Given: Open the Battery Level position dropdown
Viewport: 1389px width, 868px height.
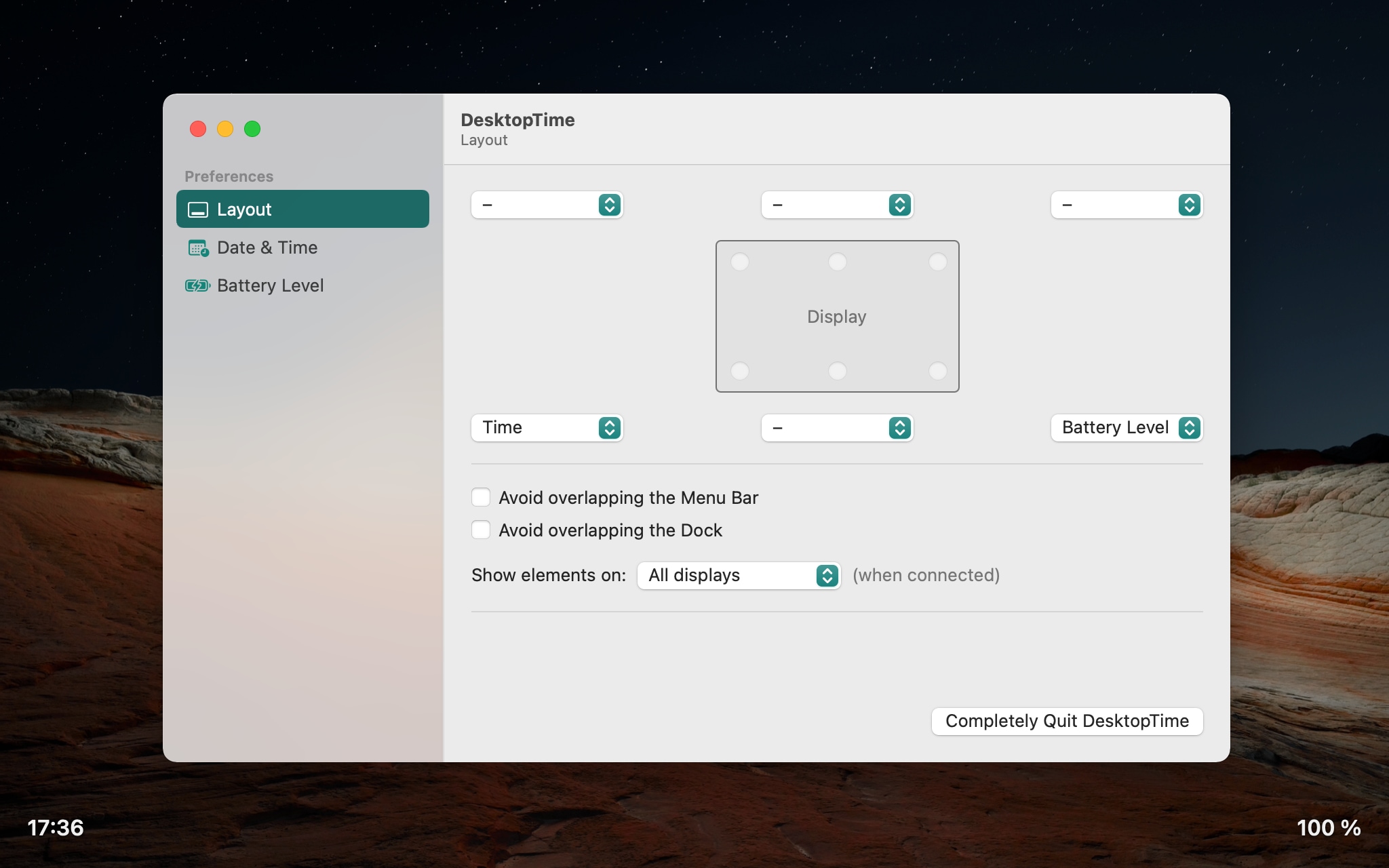Looking at the screenshot, I should coord(1127,428).
